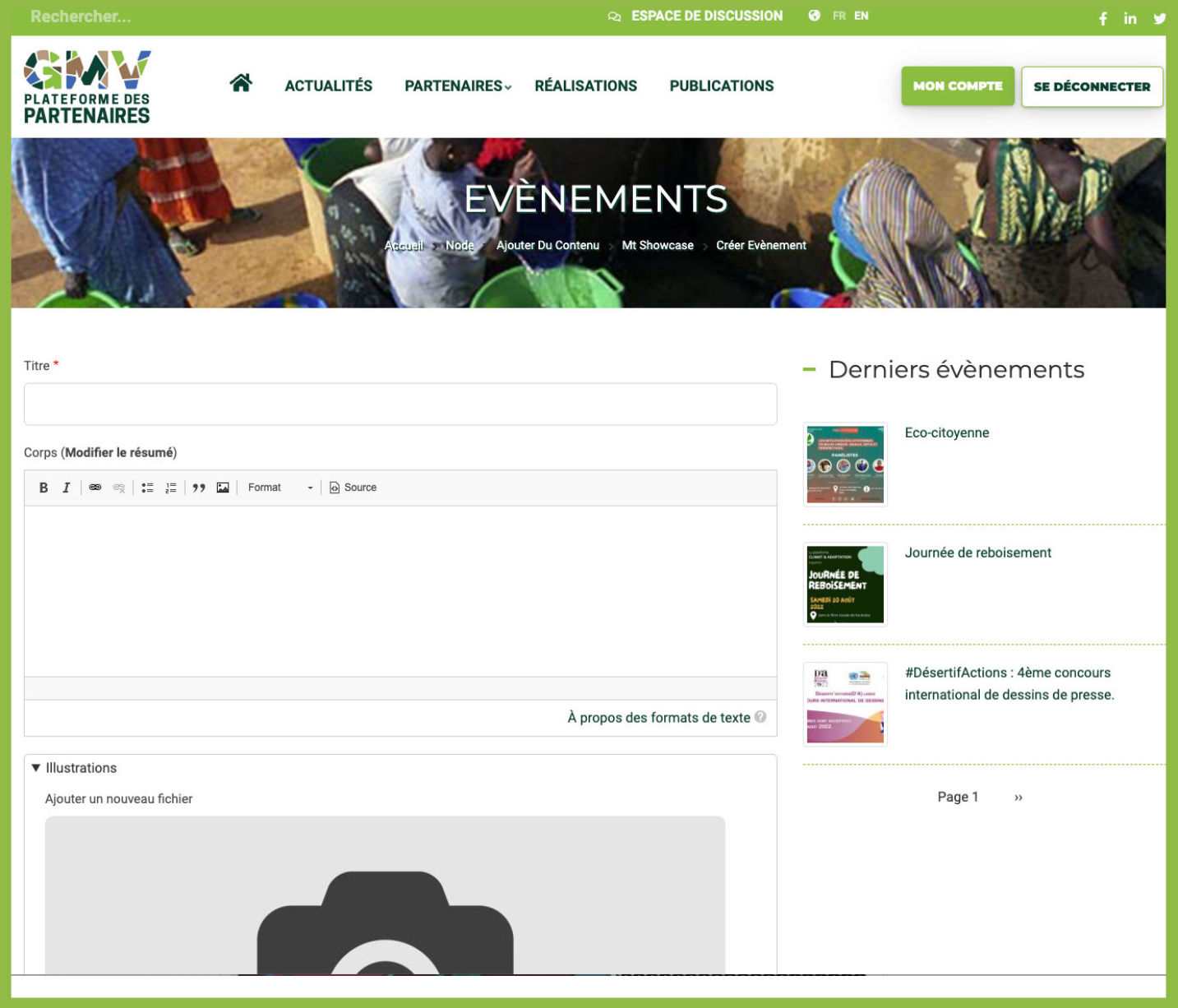Open the Eco-citoyenne event link
This screenshot has width=1178, height=1008.
pyautogui.click(x=947, y=432)
